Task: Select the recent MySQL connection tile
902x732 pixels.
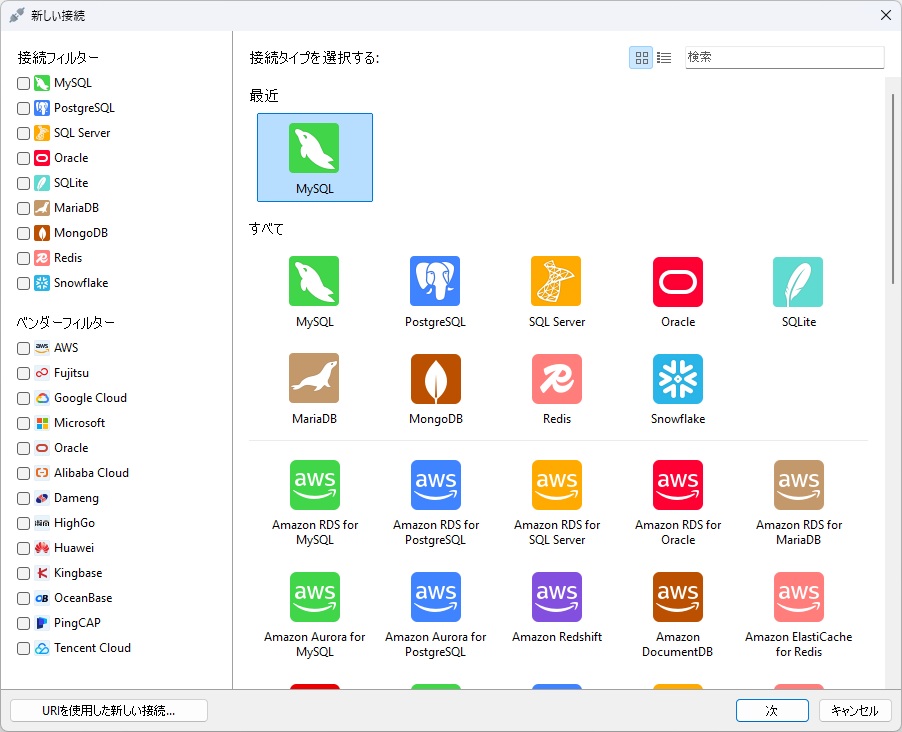Action: click(315, 157)
